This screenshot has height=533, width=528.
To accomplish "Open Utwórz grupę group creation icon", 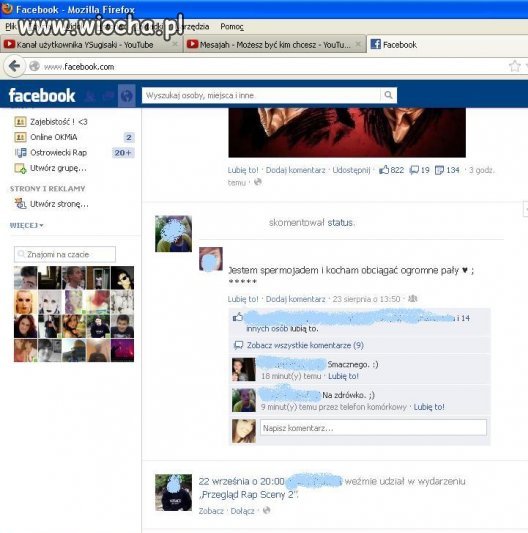I will pos(20,168).
